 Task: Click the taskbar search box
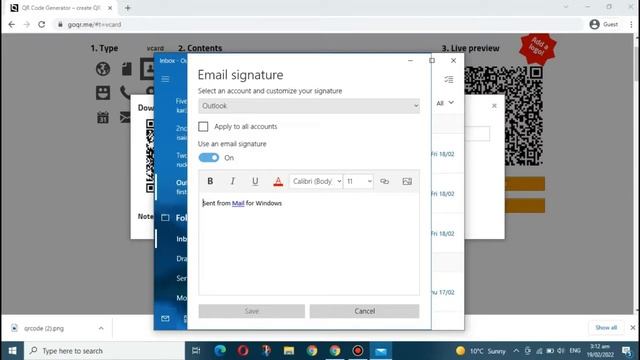coord(104,351)
